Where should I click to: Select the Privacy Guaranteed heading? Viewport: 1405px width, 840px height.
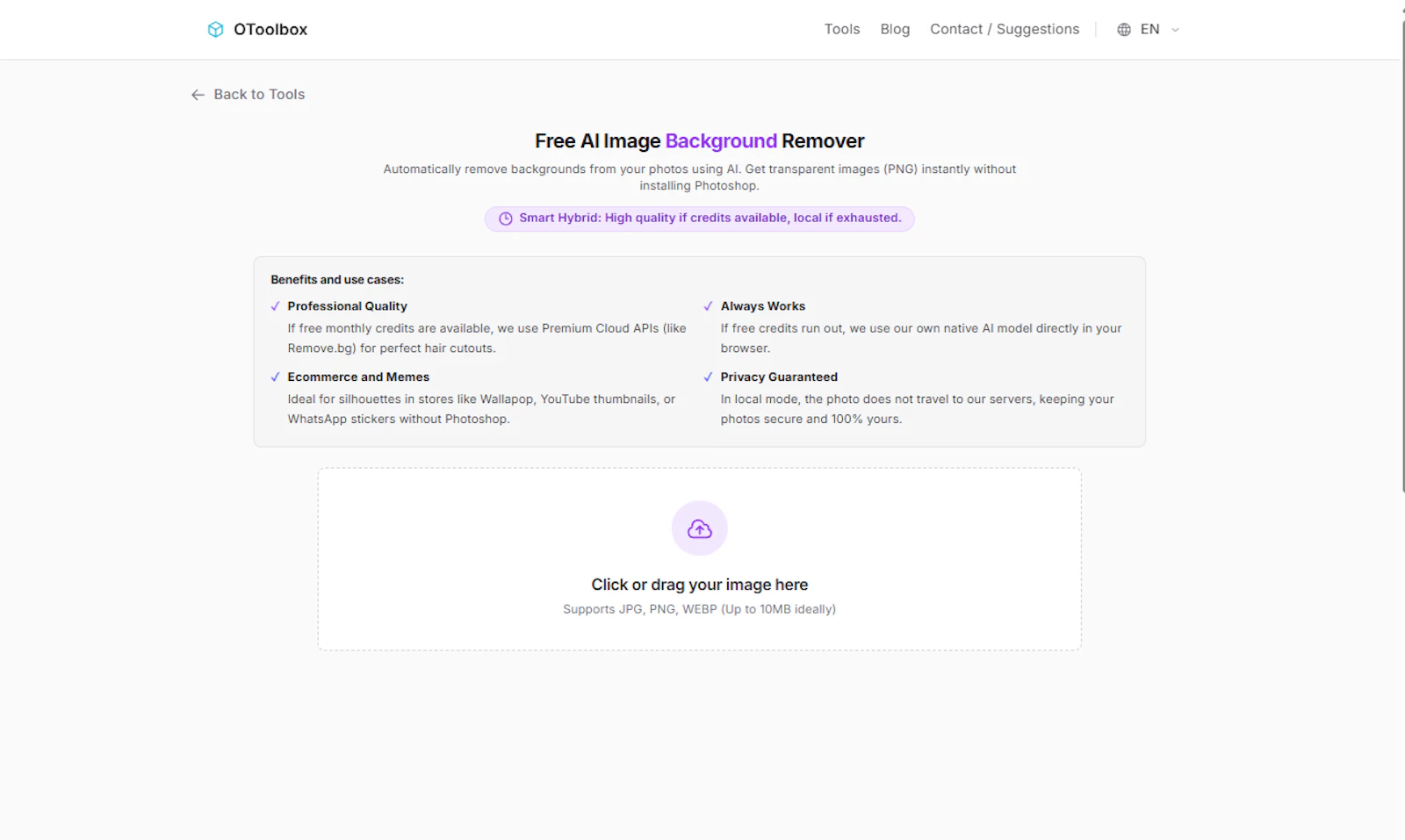(779, 377)
